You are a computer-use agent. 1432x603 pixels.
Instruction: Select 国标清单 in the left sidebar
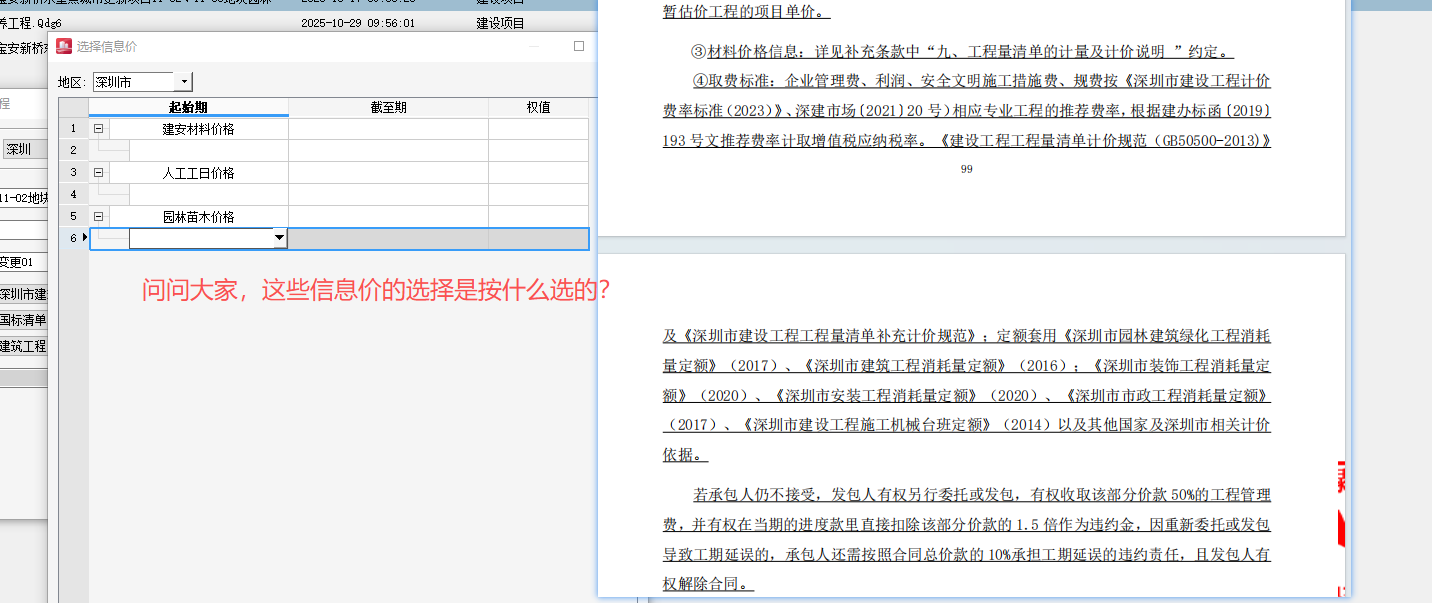pyautogui.click(x=20, y=320)
